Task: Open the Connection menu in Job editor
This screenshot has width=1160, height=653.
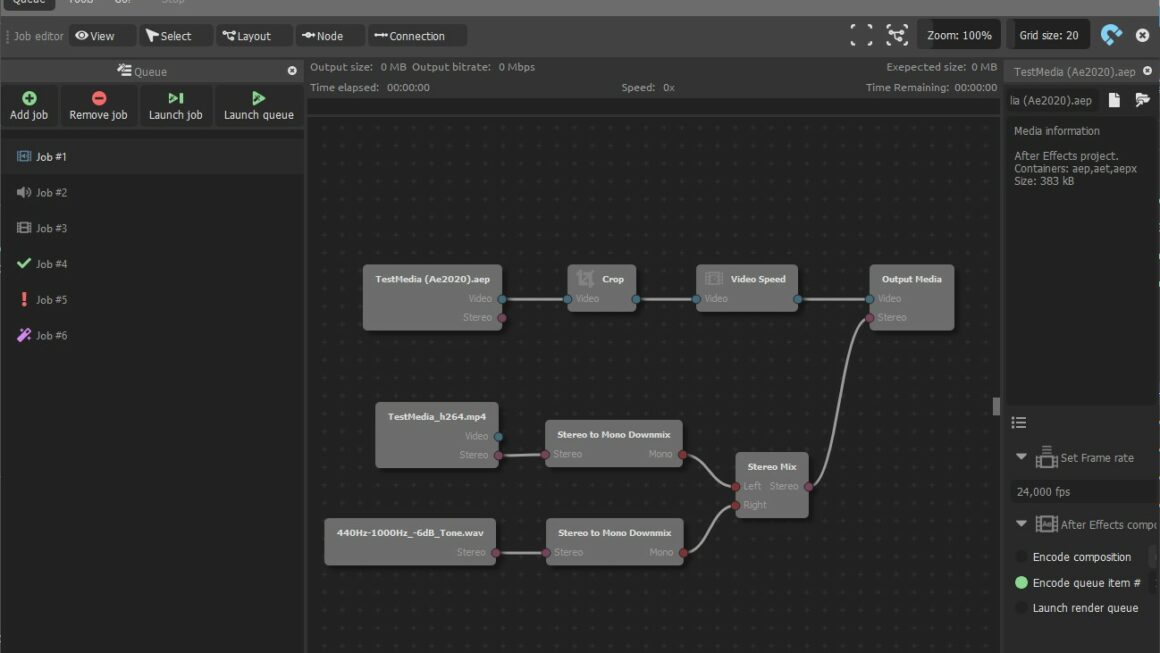Action: point(416,36)
